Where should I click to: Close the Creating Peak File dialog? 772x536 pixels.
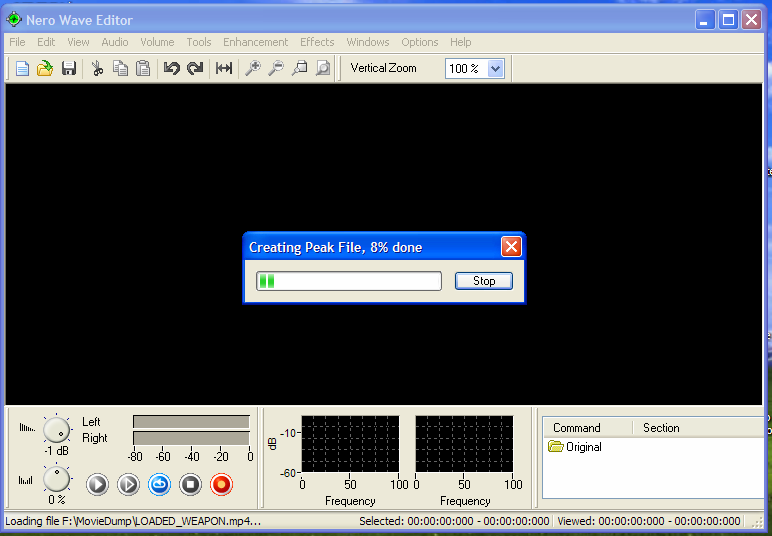pos(511,247)
